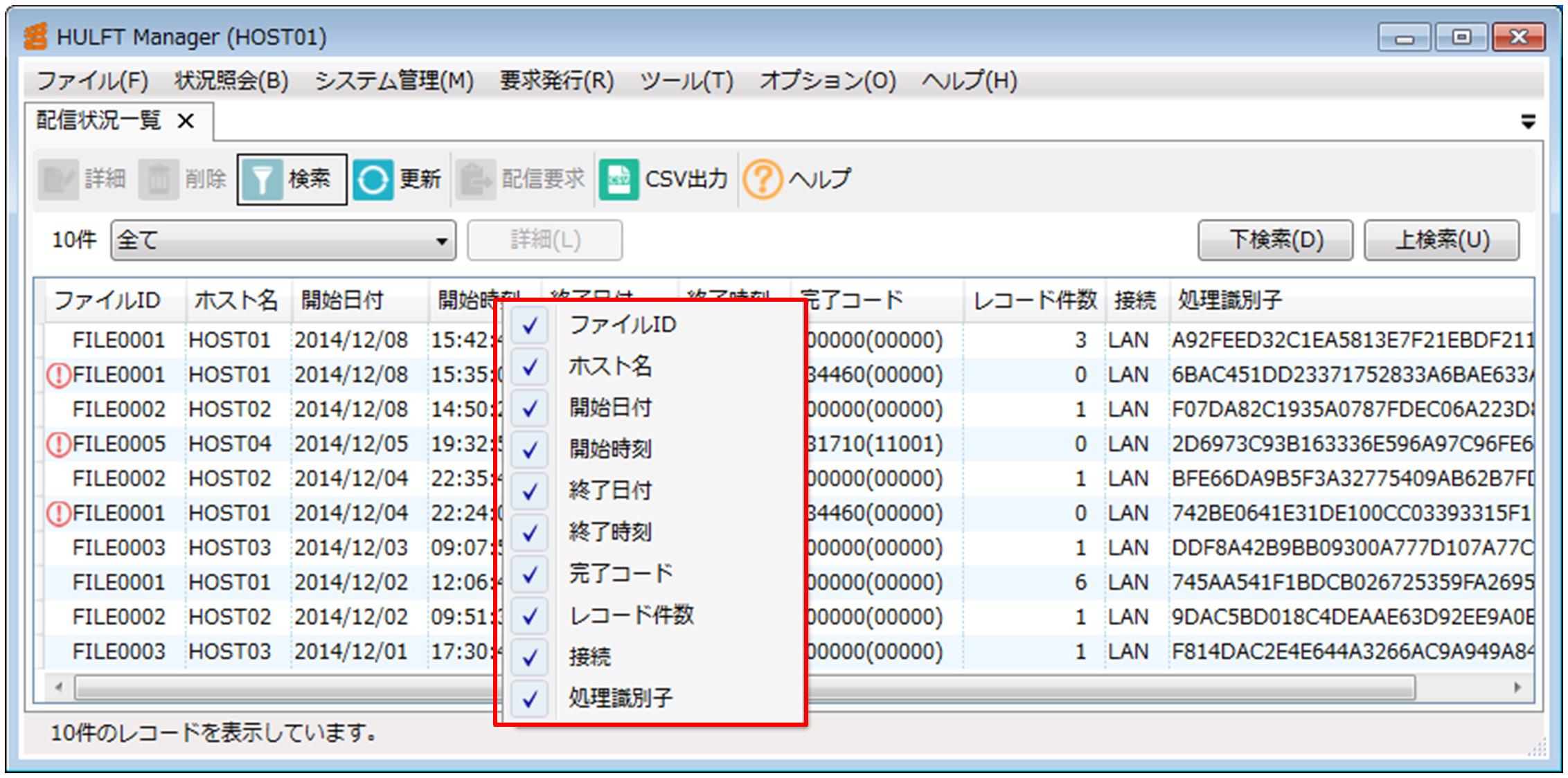Select identifier A92FEED32C1EA5813E7F21EBDF211

(x=1353, y=341)
